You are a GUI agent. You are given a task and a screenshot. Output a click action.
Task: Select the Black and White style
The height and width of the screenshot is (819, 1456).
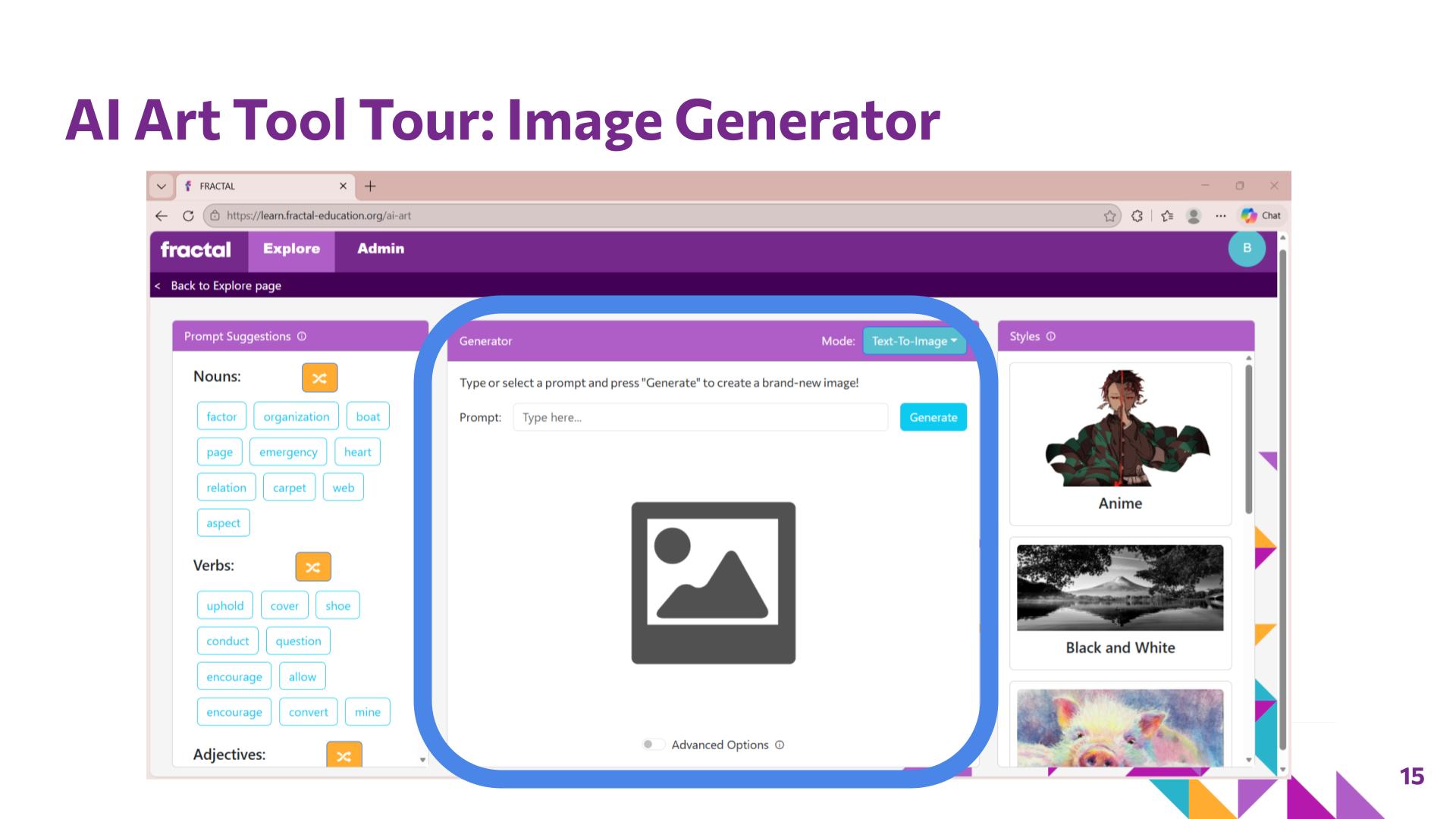pyautogui.click(x=1120, y=603)
